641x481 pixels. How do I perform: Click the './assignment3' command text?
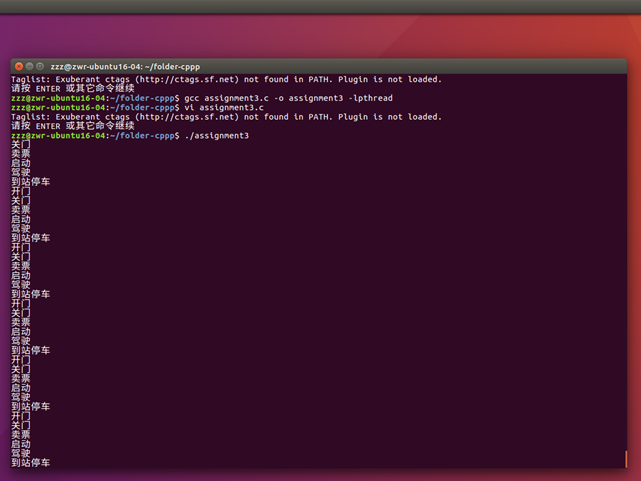point(217,136)
